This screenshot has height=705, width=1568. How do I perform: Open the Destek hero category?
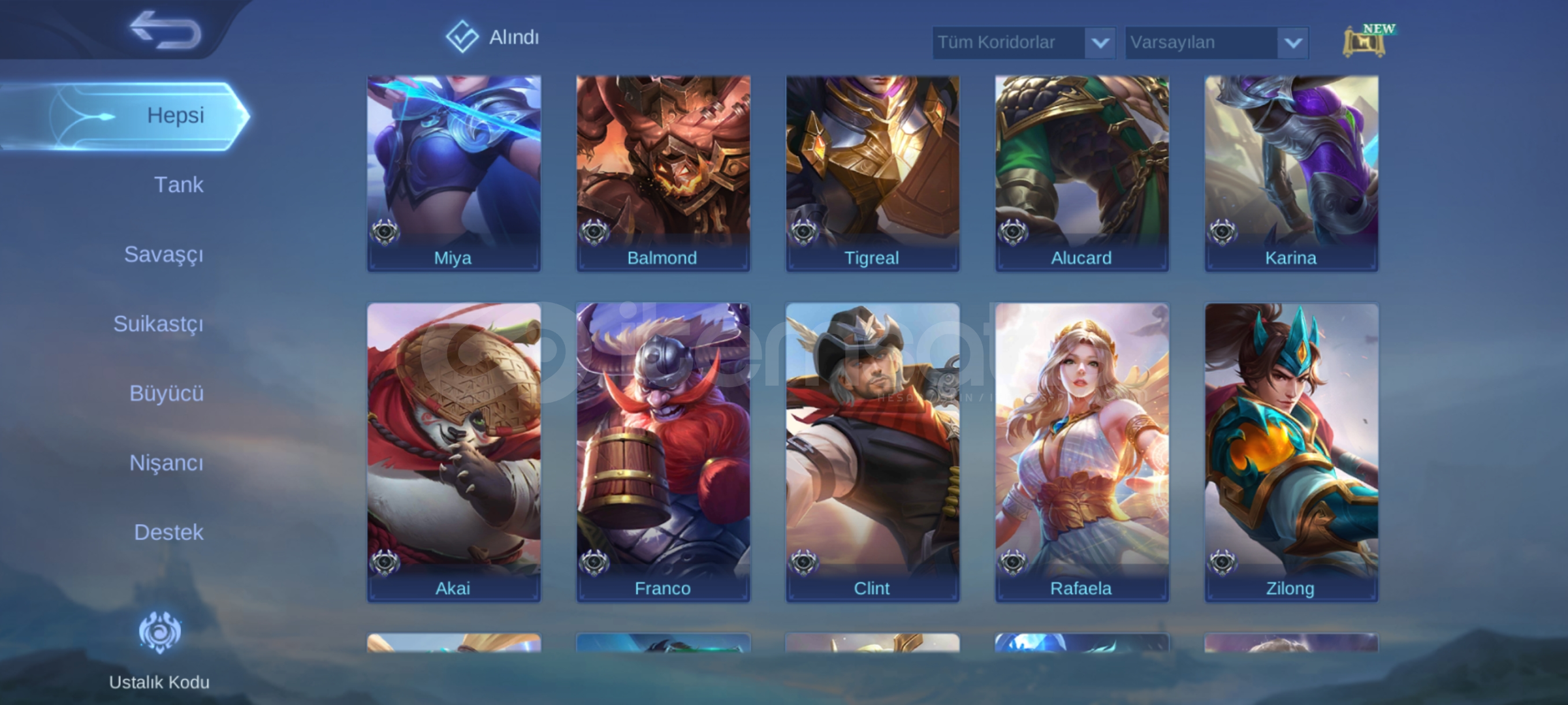(x=168, y=532)
